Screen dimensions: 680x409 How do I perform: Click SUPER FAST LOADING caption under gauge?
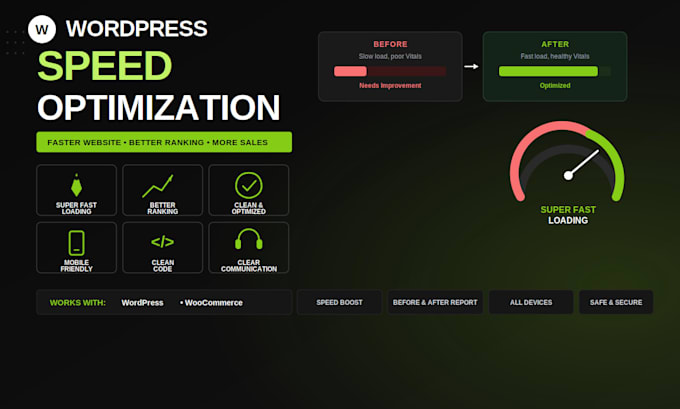[568, 215]
